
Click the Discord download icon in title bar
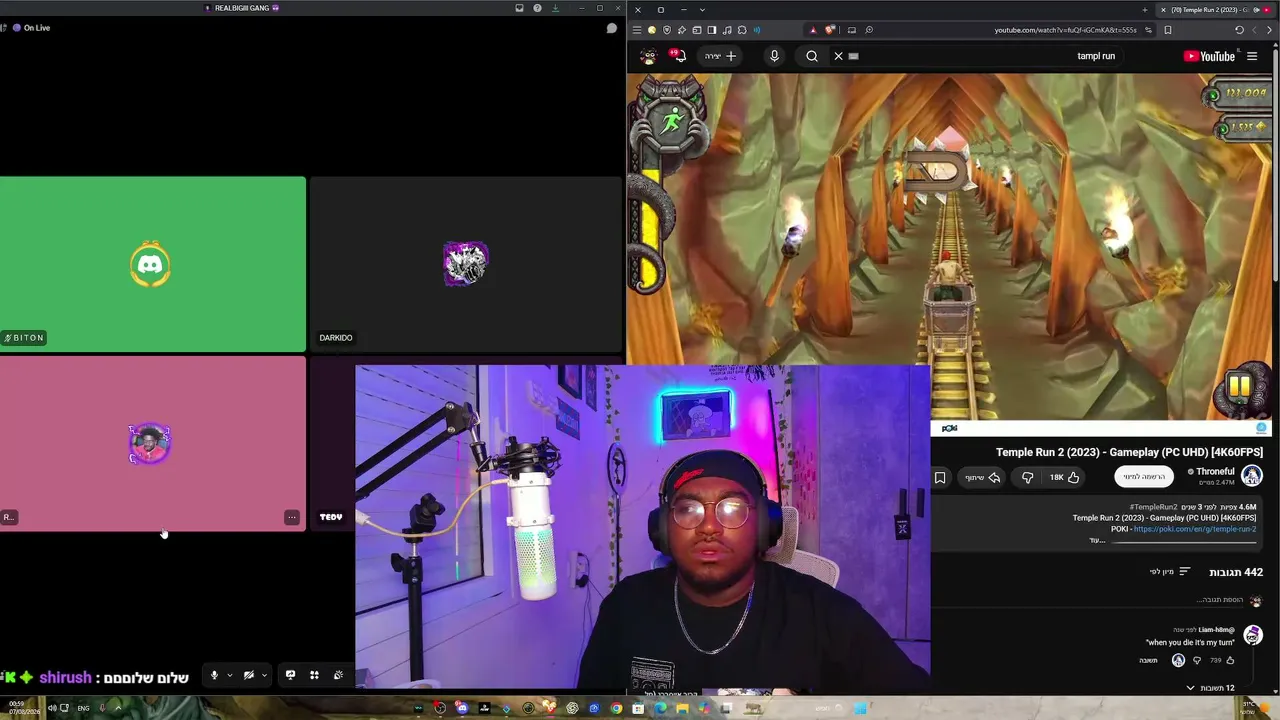[x=555, y=8]
